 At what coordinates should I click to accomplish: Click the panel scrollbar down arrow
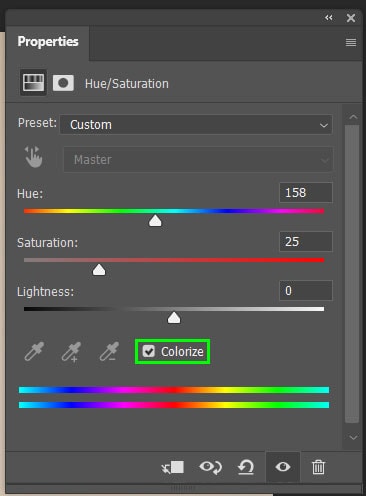coord(353,437)
